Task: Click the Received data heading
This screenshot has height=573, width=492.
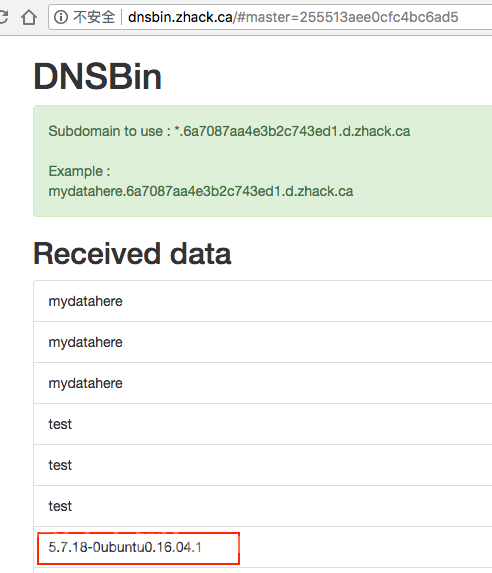Action: (x=132, y=254)
